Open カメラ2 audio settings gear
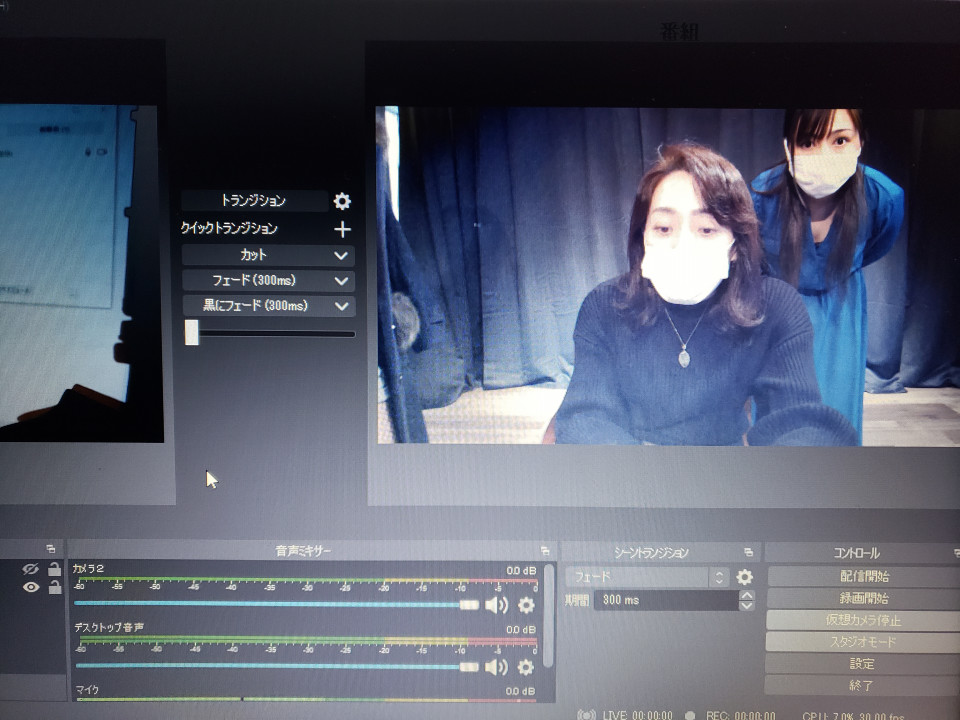960x720 pixels. pos(526,605)
